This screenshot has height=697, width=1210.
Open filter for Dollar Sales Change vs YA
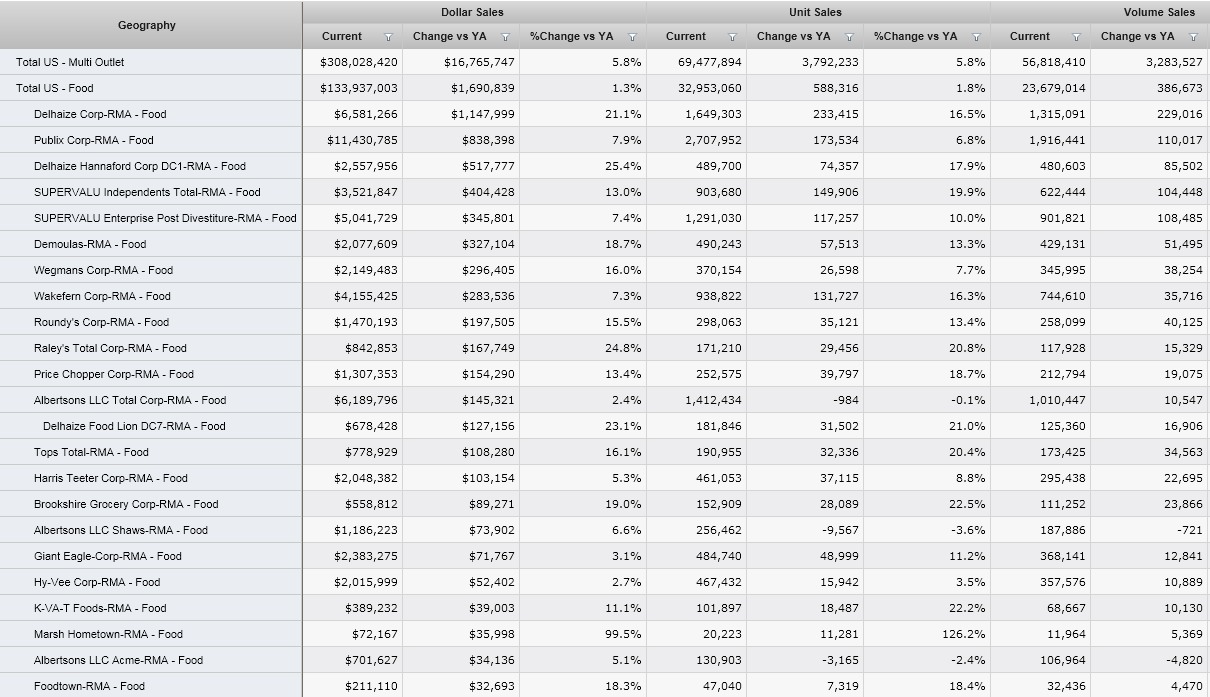pos(505,37)
